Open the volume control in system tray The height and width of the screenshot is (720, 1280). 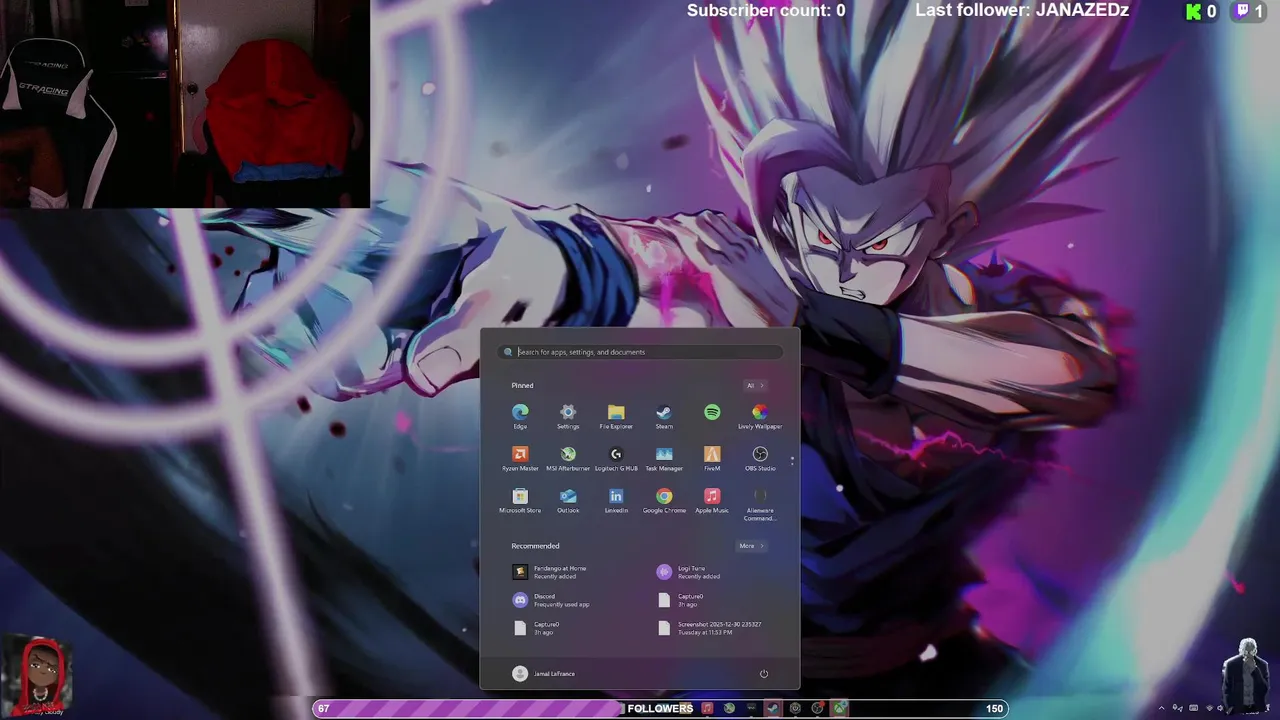coord(1219,709)
